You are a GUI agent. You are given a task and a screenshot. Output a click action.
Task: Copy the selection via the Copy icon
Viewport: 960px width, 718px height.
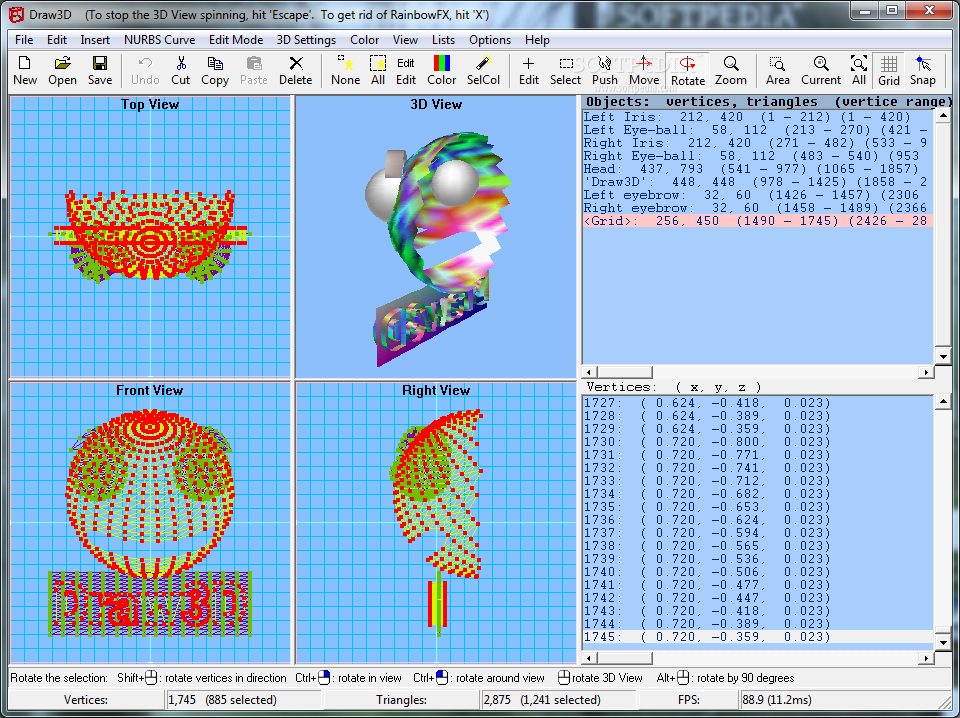click(215, 70)
